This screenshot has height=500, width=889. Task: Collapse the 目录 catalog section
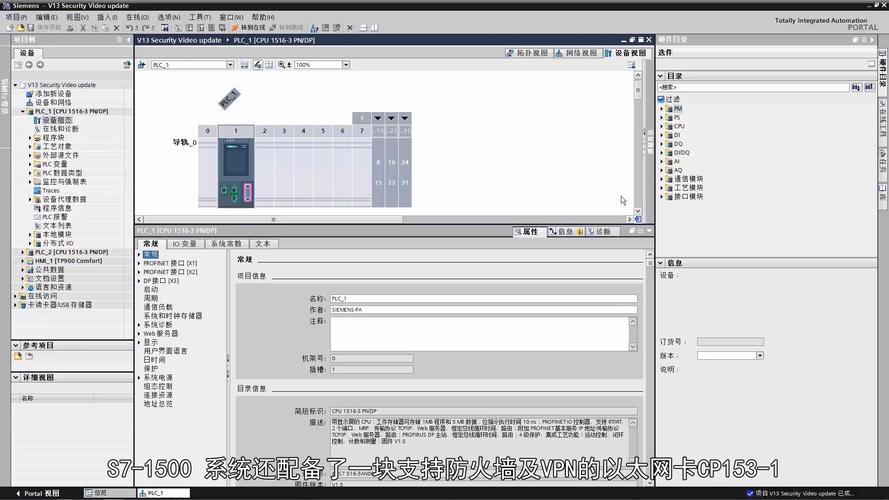coord(661,75)
